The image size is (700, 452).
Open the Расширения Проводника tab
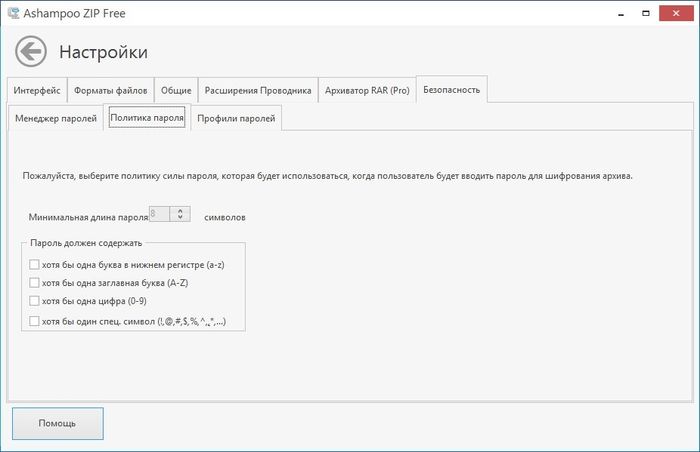257,90
